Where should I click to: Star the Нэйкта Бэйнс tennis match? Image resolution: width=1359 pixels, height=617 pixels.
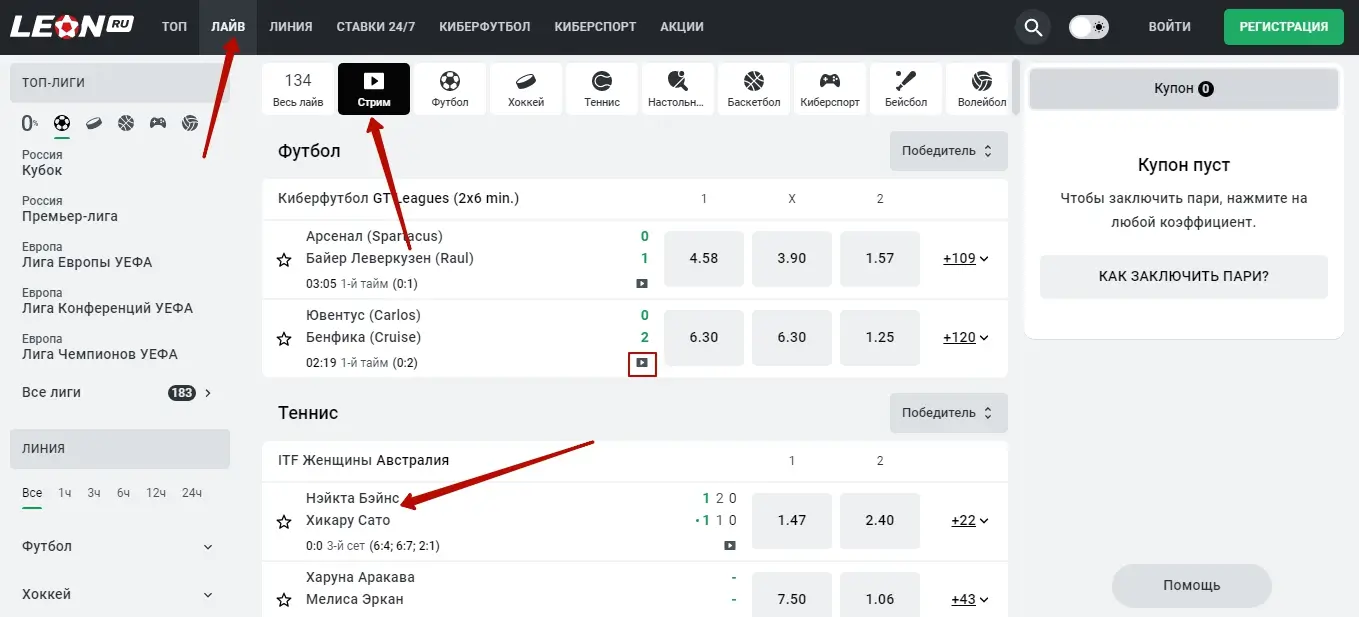tap(284, 521)
